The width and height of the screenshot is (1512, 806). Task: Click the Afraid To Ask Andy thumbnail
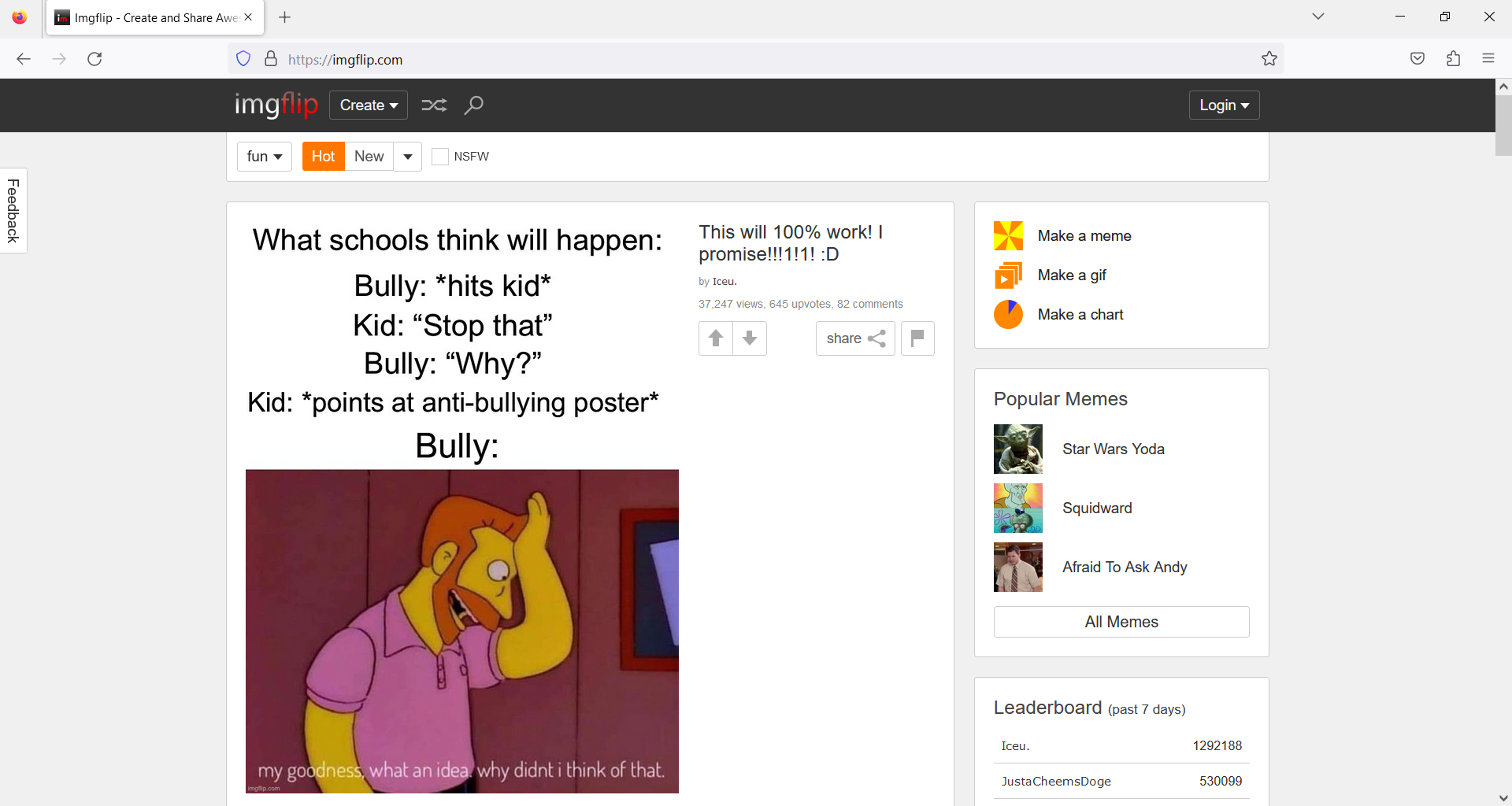[x=1018, y=568]
